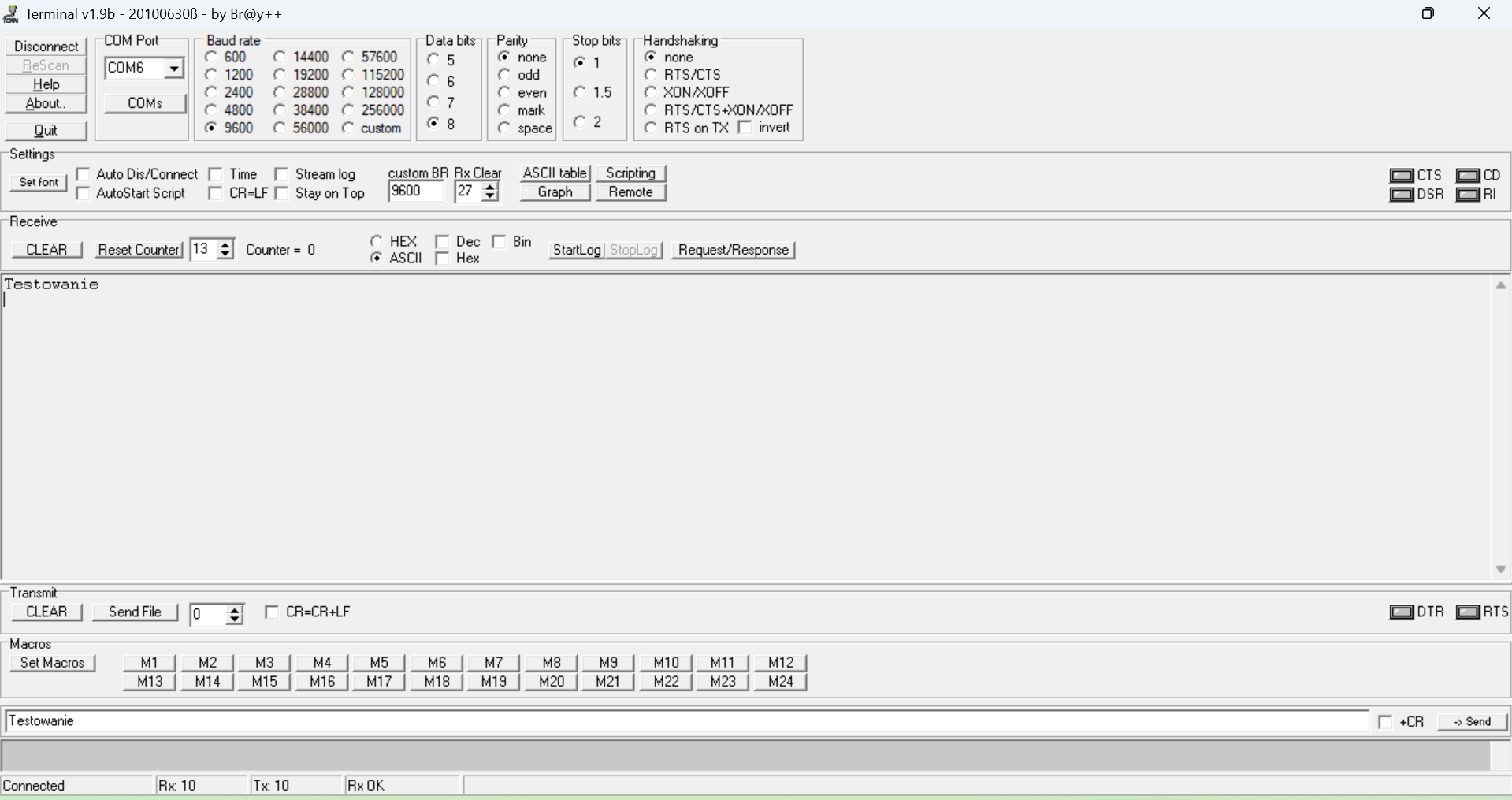The image size is (1512, 800).
Task: Select 7 data bits
Action: pyautogui.click(x=433, y=102)
